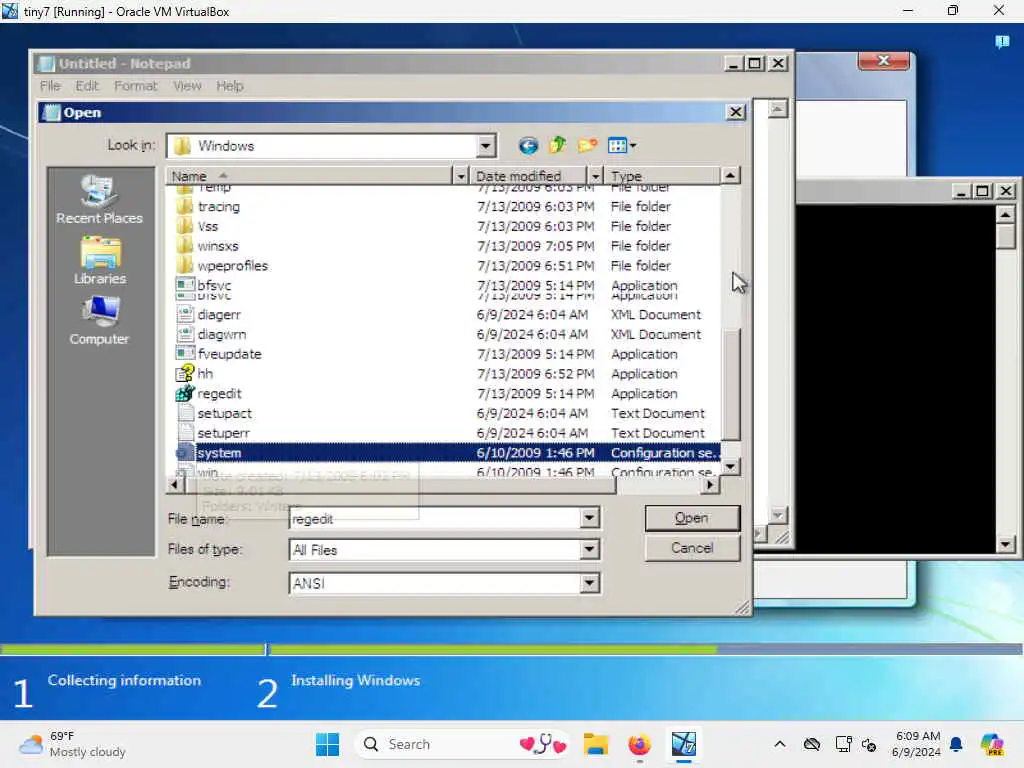Select the bfsvc application file
Image resolution: width=1024 pixels, height=768 pixels.
tap(214, 285)
